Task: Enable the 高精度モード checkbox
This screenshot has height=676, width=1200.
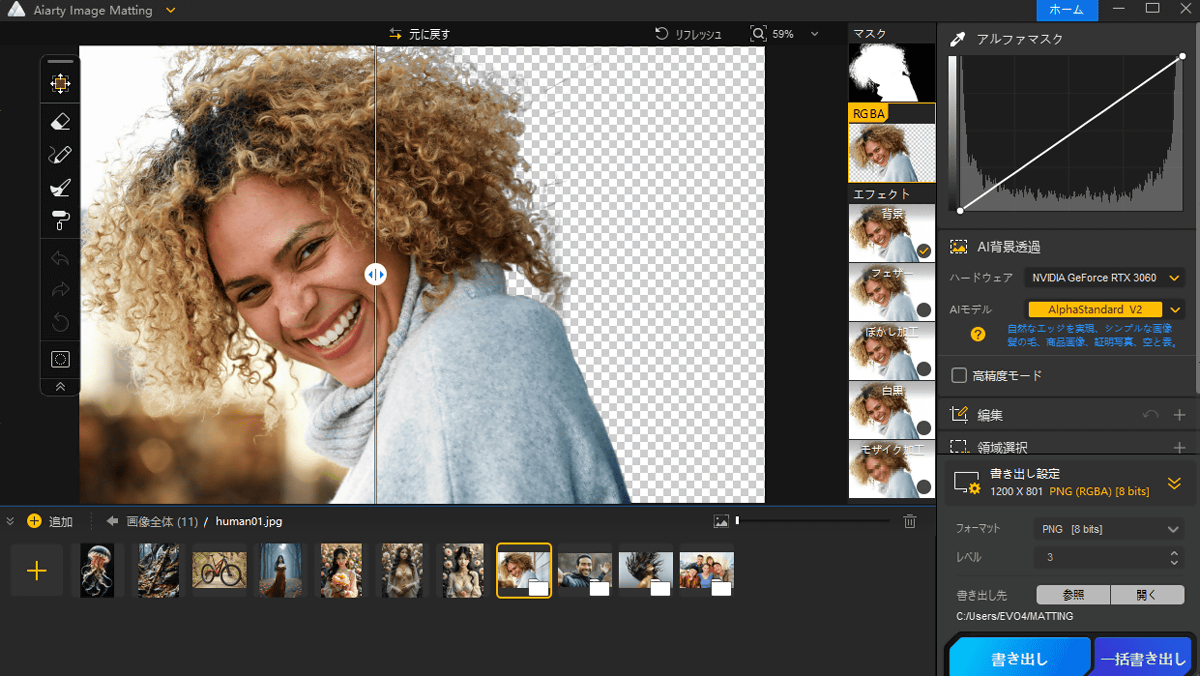Action: pyautogui.click(x=959, y=376)
